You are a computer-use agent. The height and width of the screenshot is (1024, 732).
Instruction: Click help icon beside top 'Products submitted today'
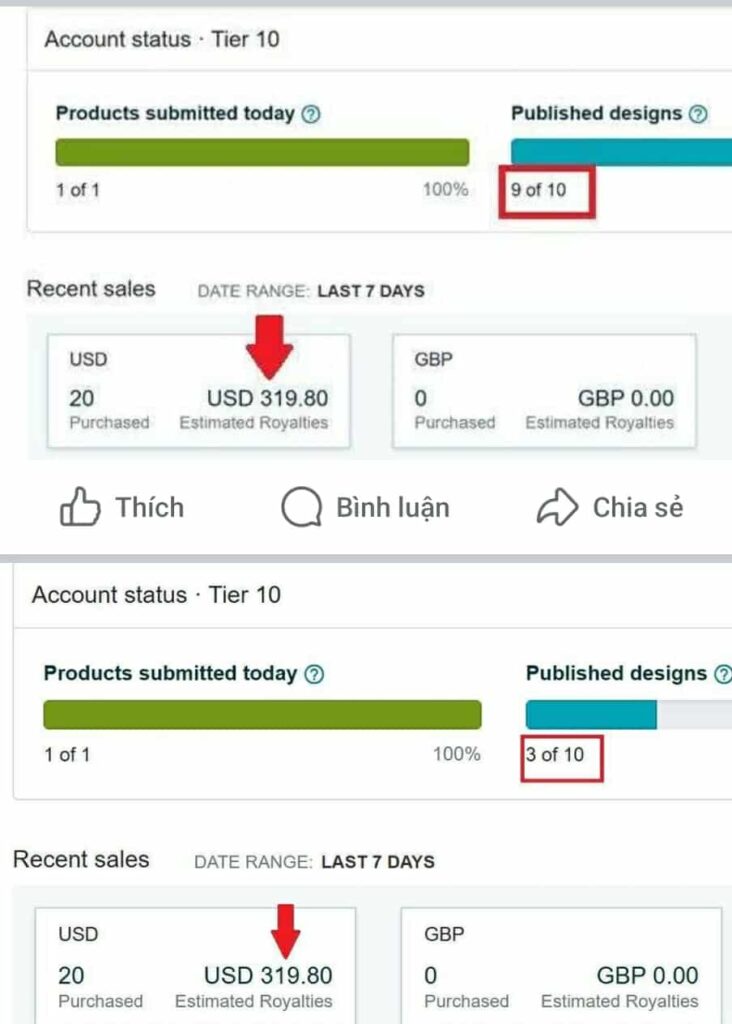[x=311, y=114]
